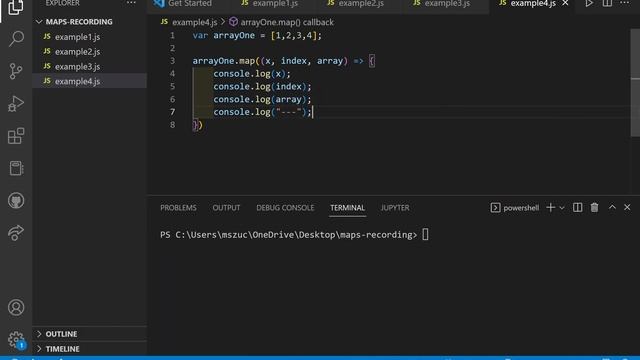Click line number 8 in gutter
640x360 pixels.
click(x=172, y=124)
